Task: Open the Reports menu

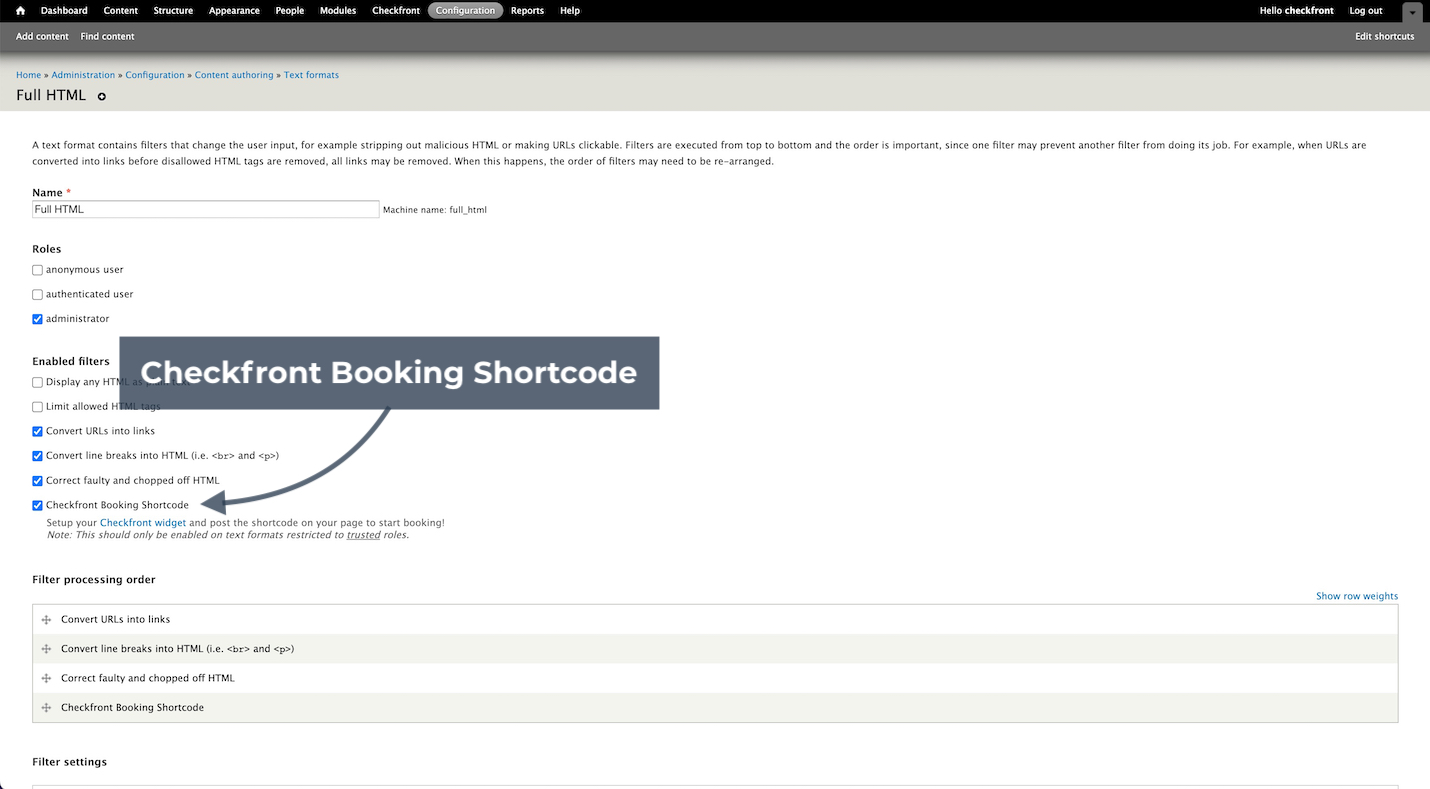Action: coord(527,11)
